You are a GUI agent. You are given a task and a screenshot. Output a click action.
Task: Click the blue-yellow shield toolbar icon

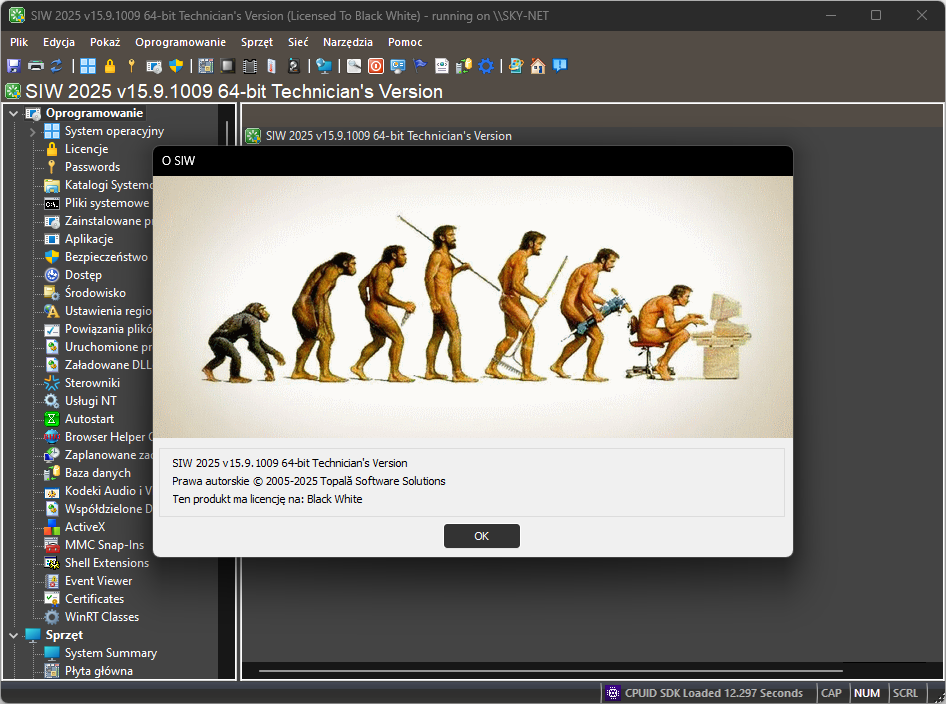(176, 66)
